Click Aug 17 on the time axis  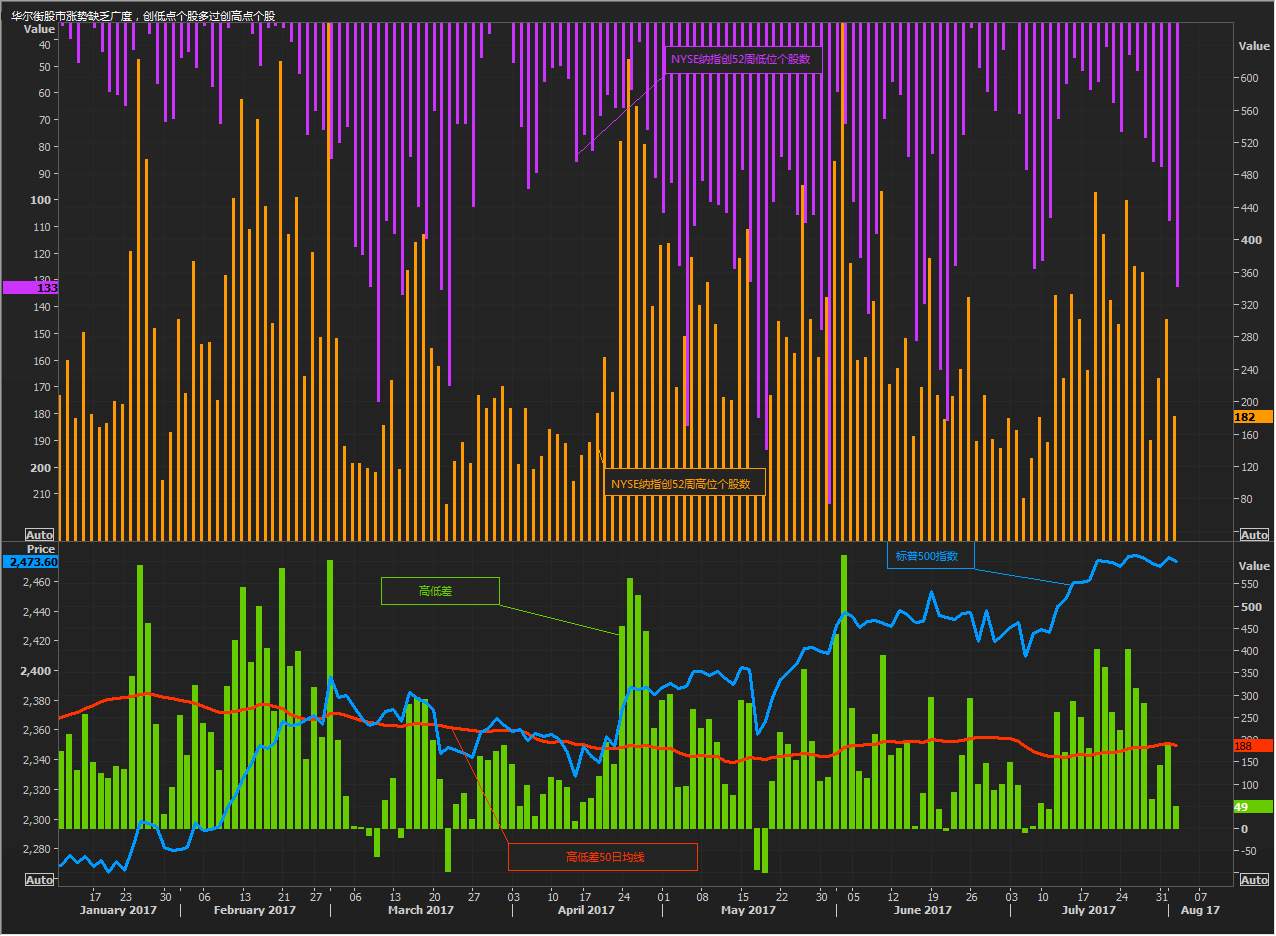tap(1200, 910)
